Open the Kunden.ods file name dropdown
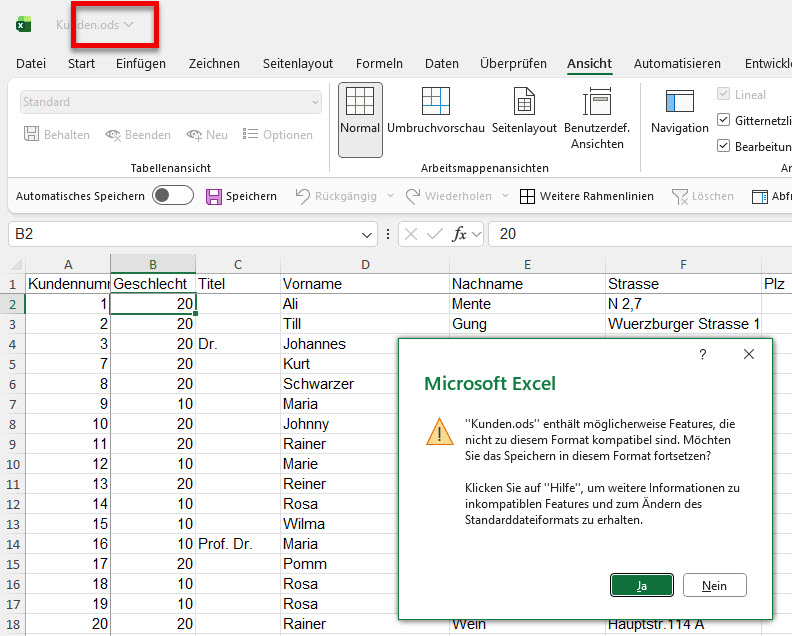Viewport: 792px width, 636px height. point(128,25)
